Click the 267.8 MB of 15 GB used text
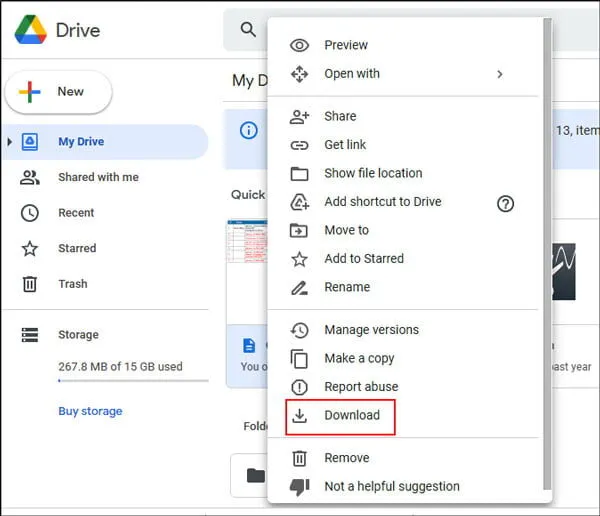Image resolution: width=600 pixels, height=516 pixels. tap(120, 367)
